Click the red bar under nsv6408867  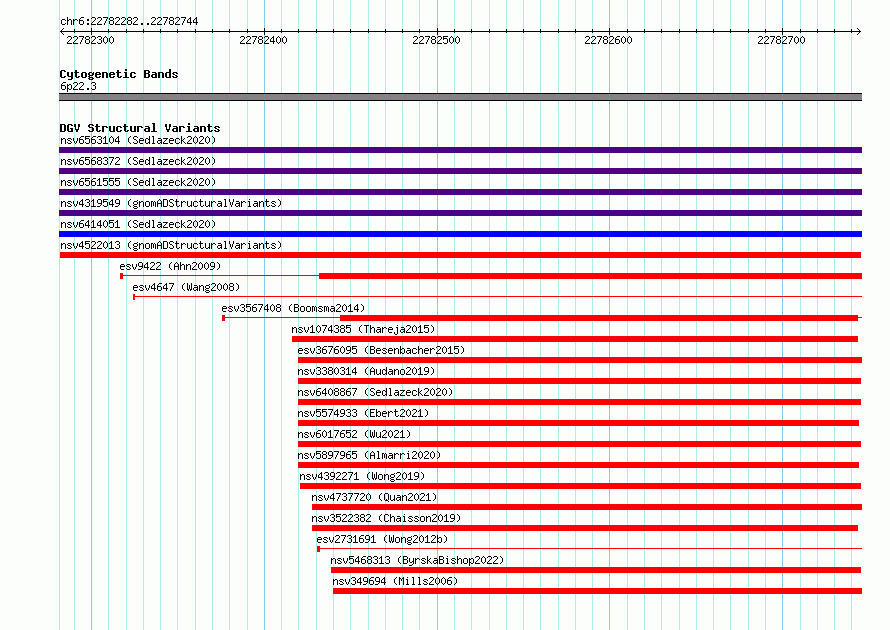coord(580,402)
